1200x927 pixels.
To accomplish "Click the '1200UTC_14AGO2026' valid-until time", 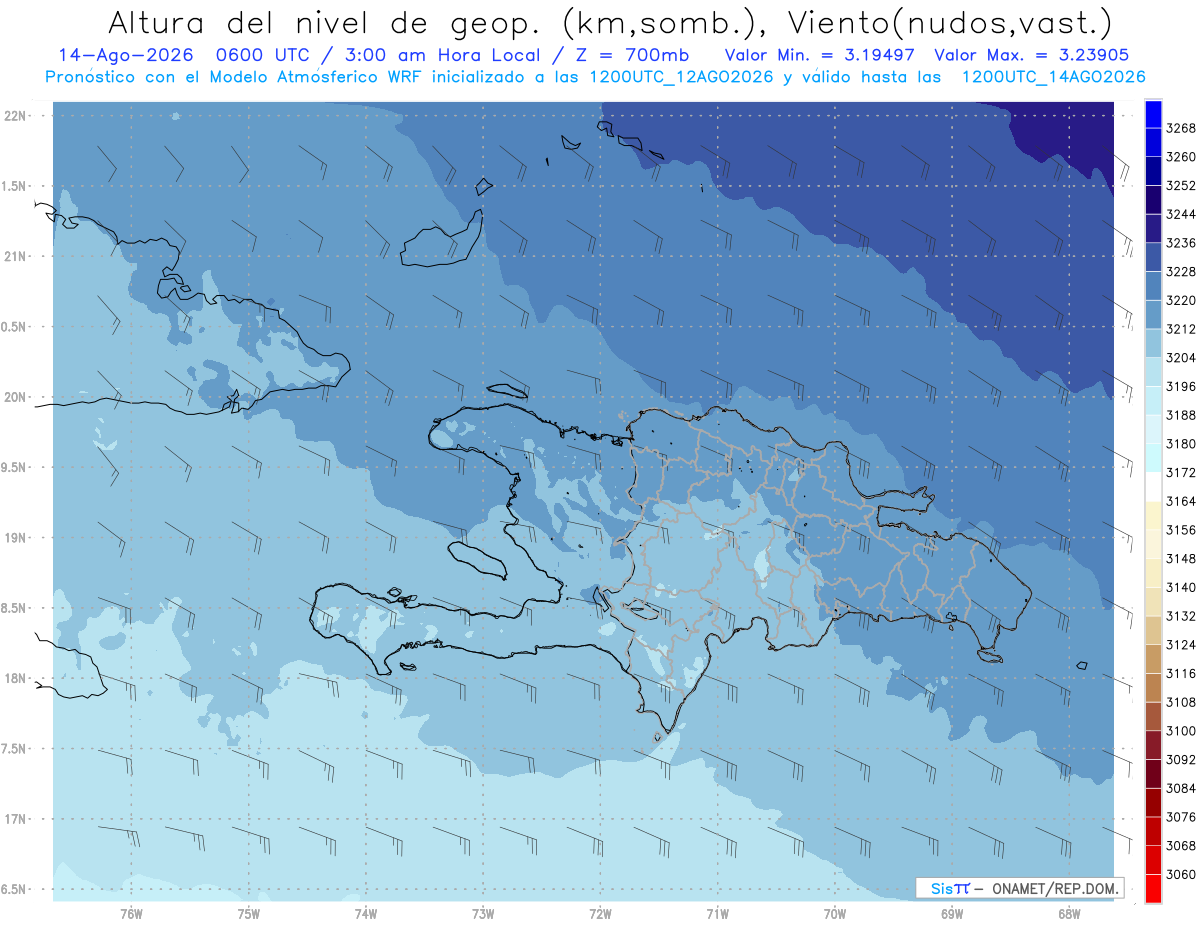I will coord(1053,76).
